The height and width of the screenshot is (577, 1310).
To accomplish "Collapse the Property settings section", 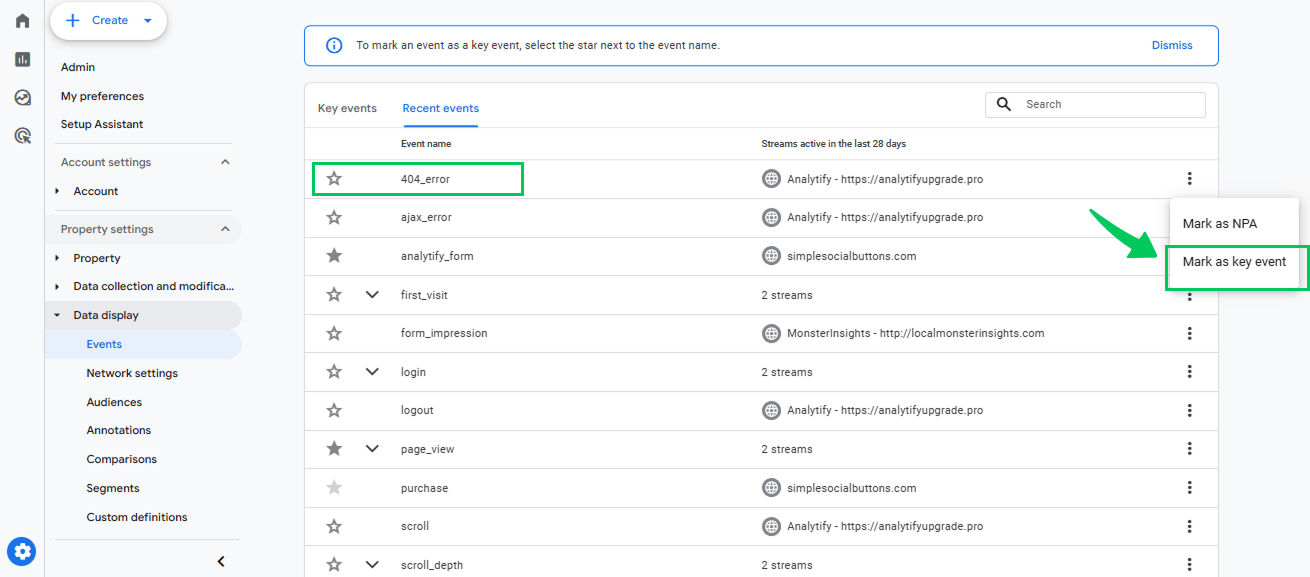I will (x=225, y=229).
